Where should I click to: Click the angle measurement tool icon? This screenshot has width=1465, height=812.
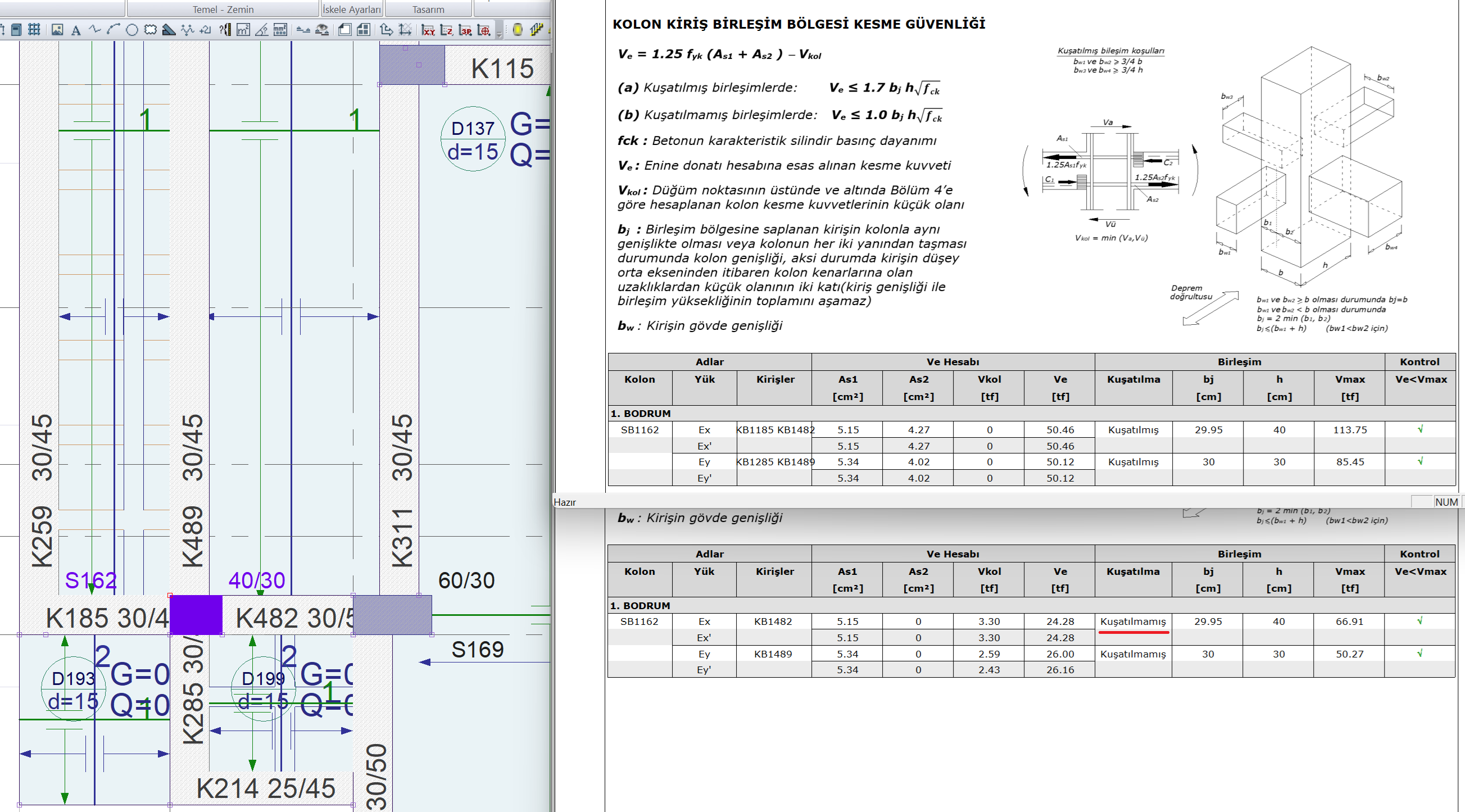(262, 30)
